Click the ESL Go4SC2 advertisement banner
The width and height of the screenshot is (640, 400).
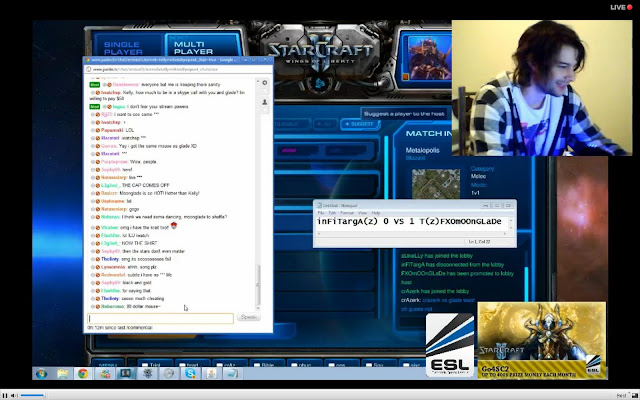[542, 340]
